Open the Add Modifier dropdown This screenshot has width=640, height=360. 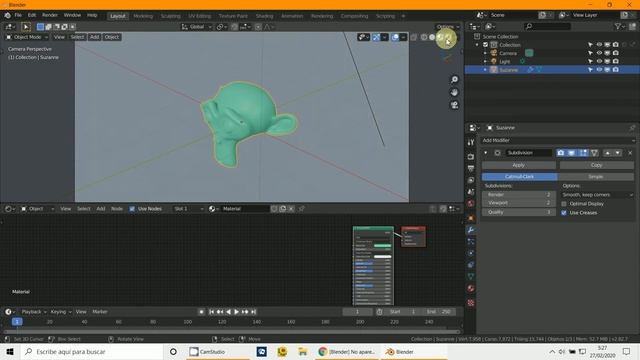coord(558,140)
